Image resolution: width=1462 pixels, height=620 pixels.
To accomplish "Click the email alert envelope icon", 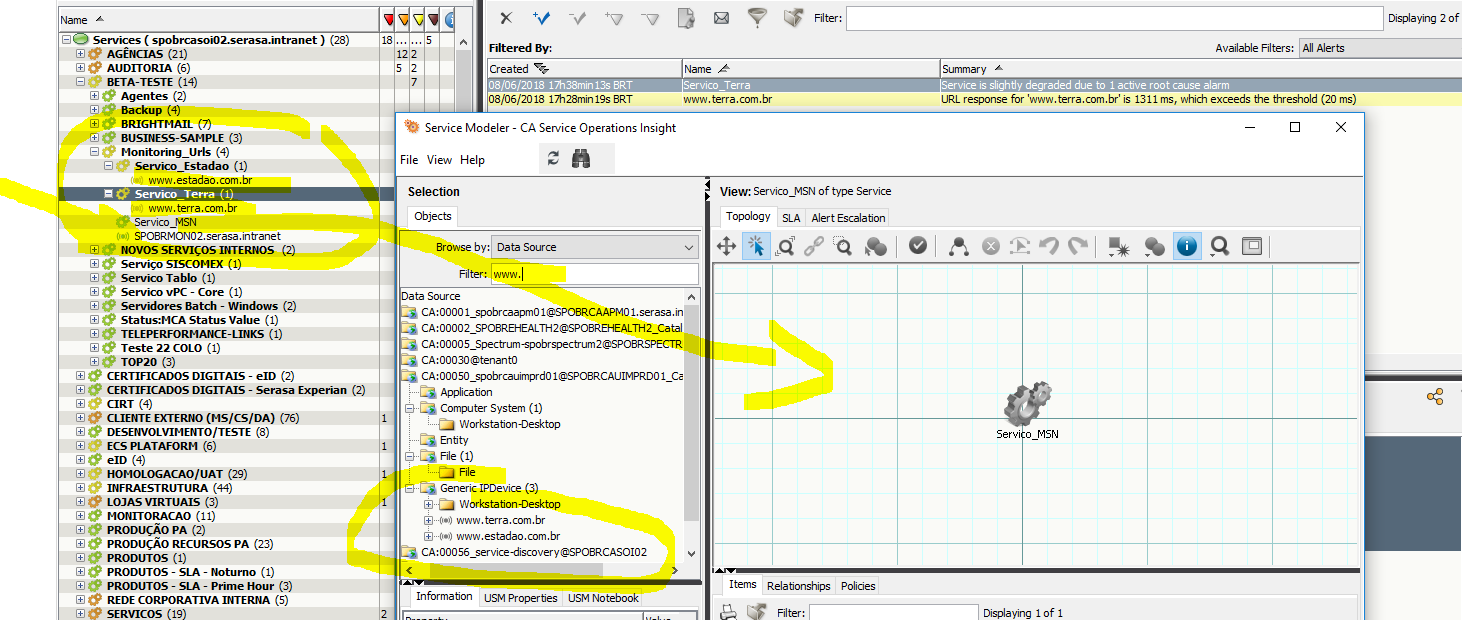I will (721, 17).
